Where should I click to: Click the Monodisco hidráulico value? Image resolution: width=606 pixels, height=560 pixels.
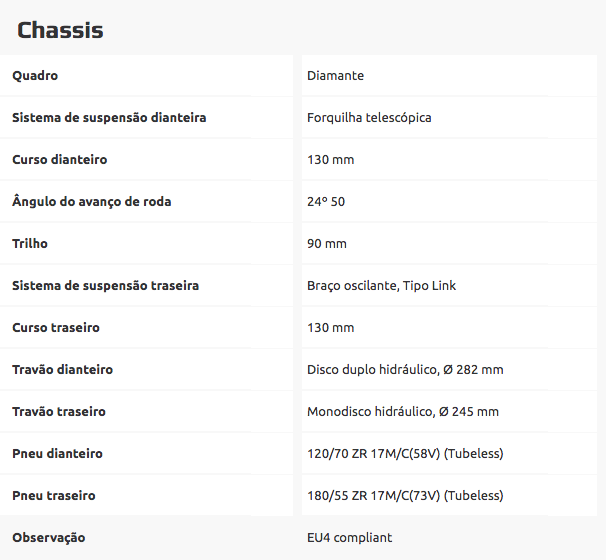(402, 412)
